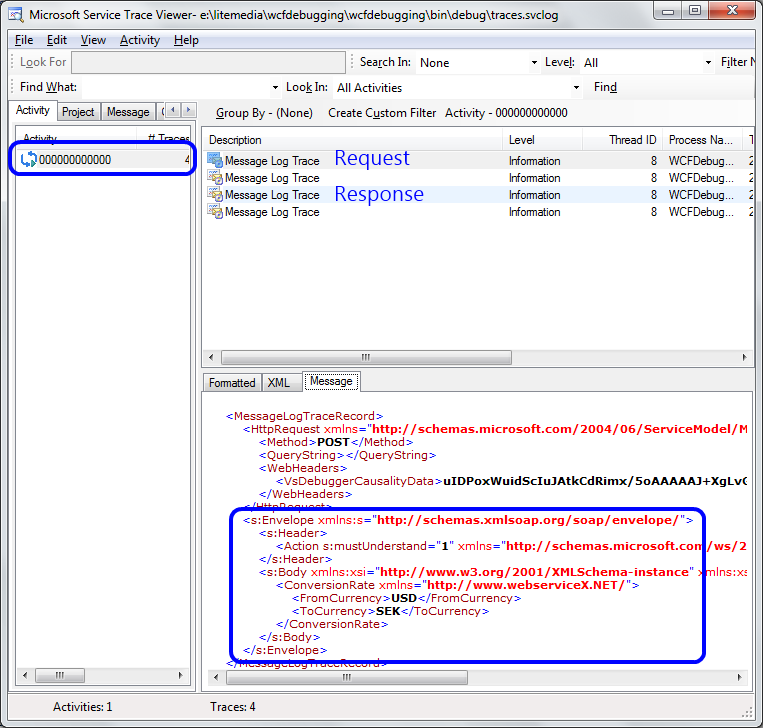Click the fourth Message Log Trace row icon
The image size is (763, 728).
[x=215, y=211]
